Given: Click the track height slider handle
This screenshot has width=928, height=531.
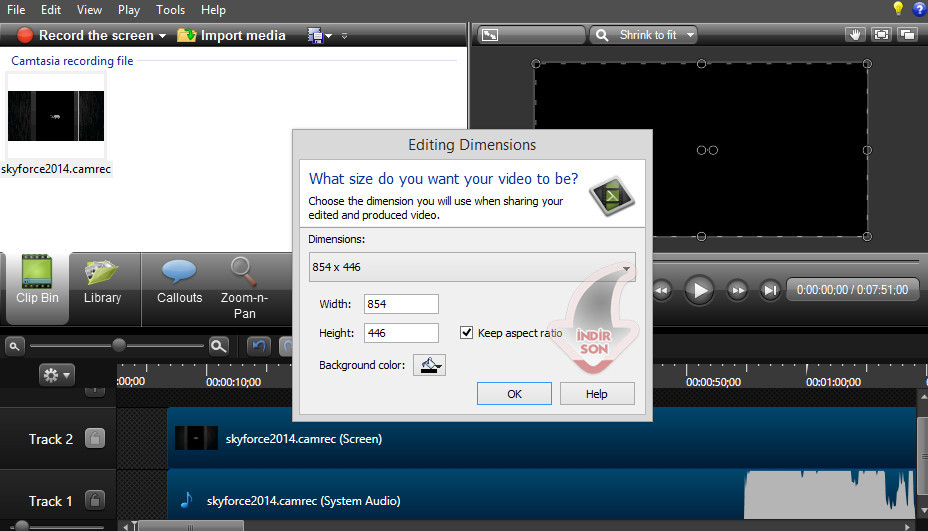Looking at the screenshot, I should pyautogui.click(x=22, y=526).
